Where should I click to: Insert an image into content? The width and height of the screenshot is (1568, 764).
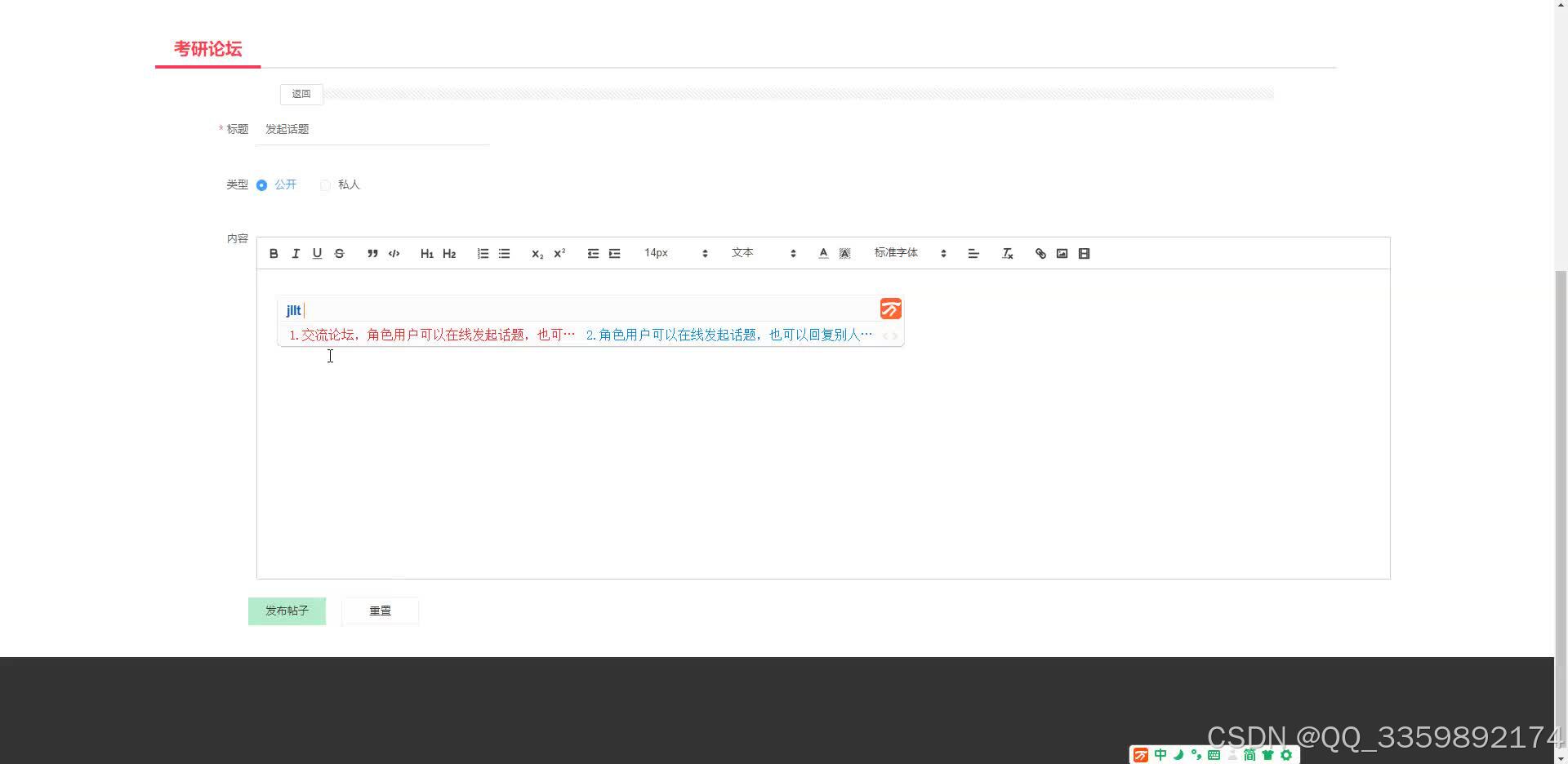(1062, 254)
